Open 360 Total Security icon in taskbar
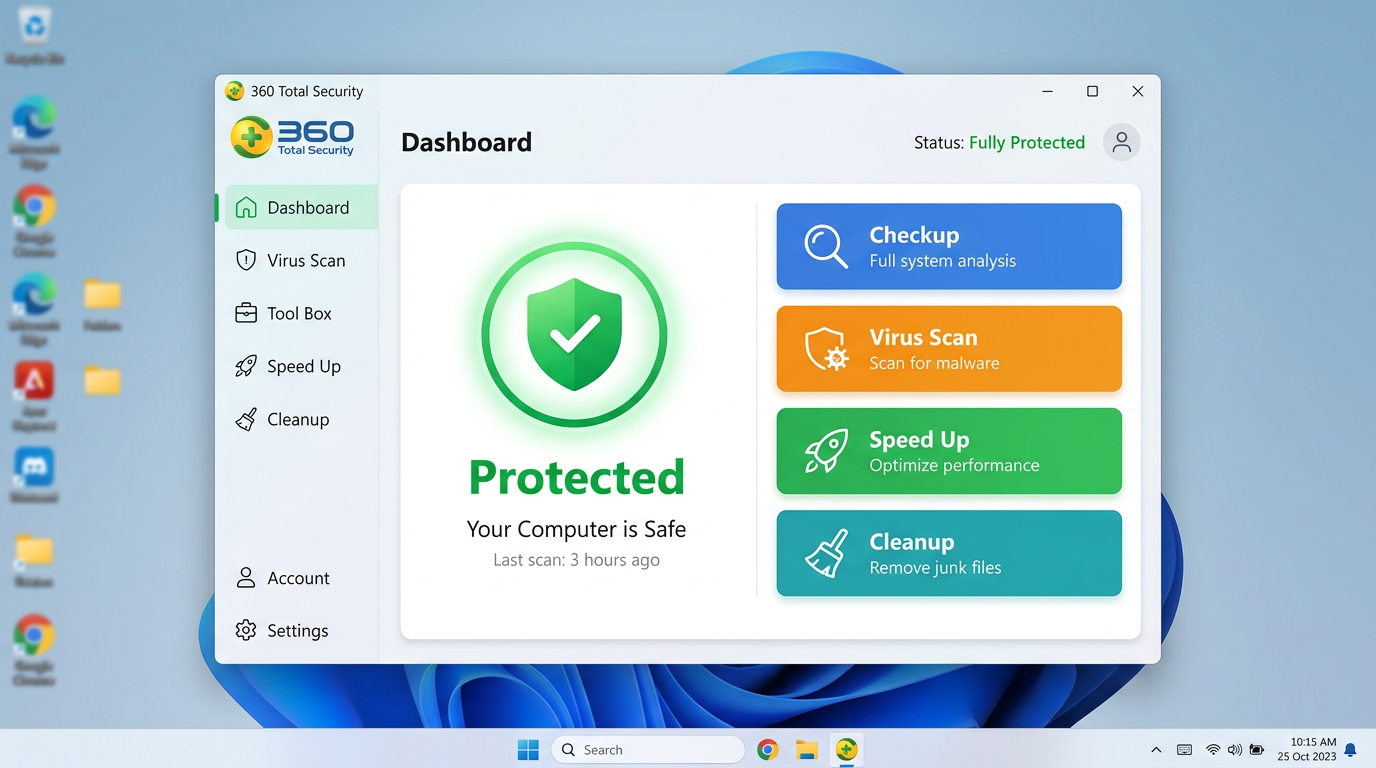 tap(846, 749)
